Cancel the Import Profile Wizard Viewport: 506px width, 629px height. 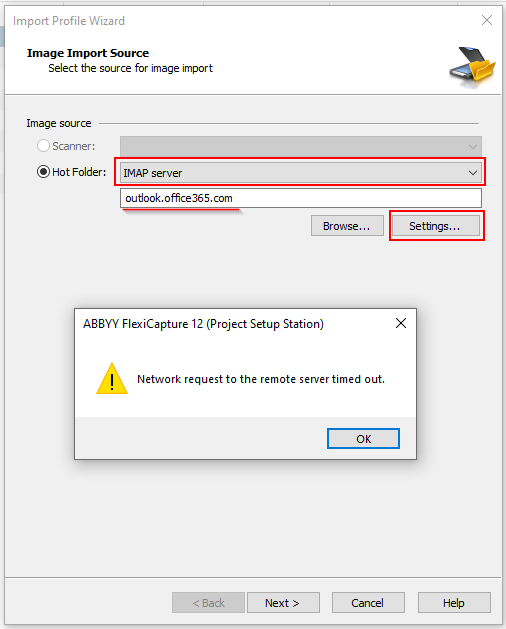[x=368, y=603]
